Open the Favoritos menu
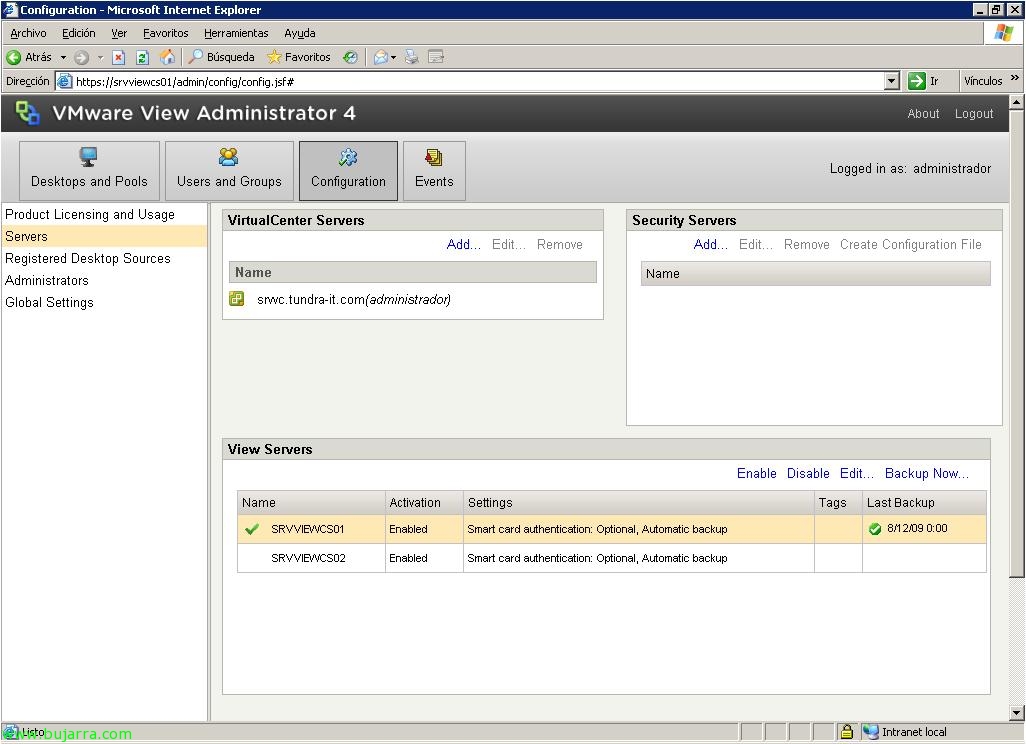Viewport: 1026px width, 744px height. (166, 33)
